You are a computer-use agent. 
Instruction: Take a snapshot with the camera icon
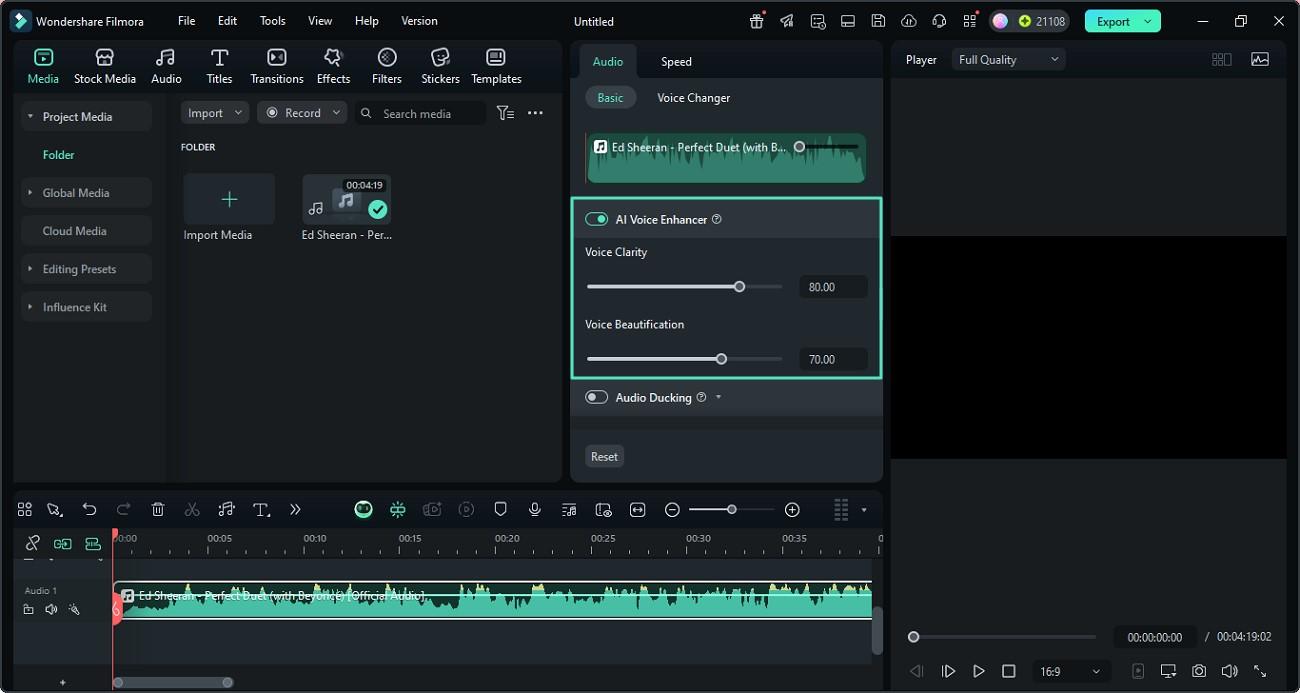[1199, 671]
